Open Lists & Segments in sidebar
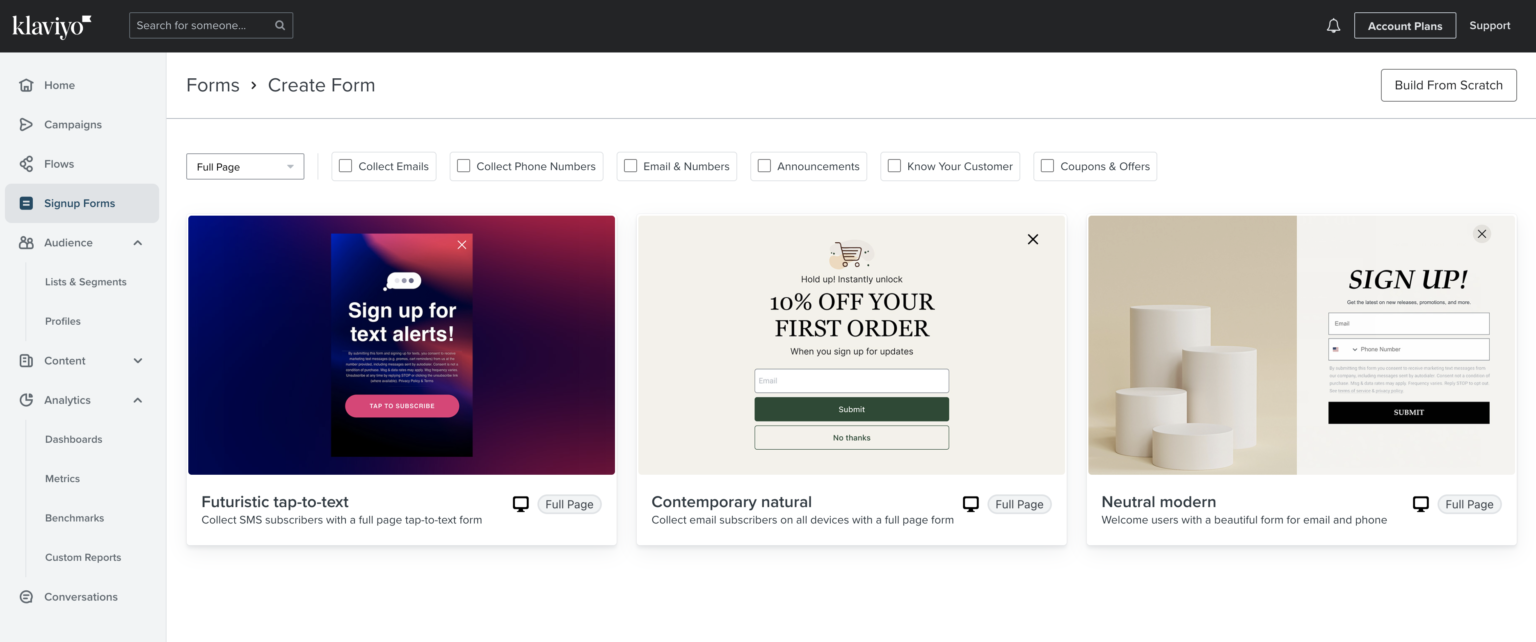1536x642 pixels. pyautogui.click(x=86, y=282)
